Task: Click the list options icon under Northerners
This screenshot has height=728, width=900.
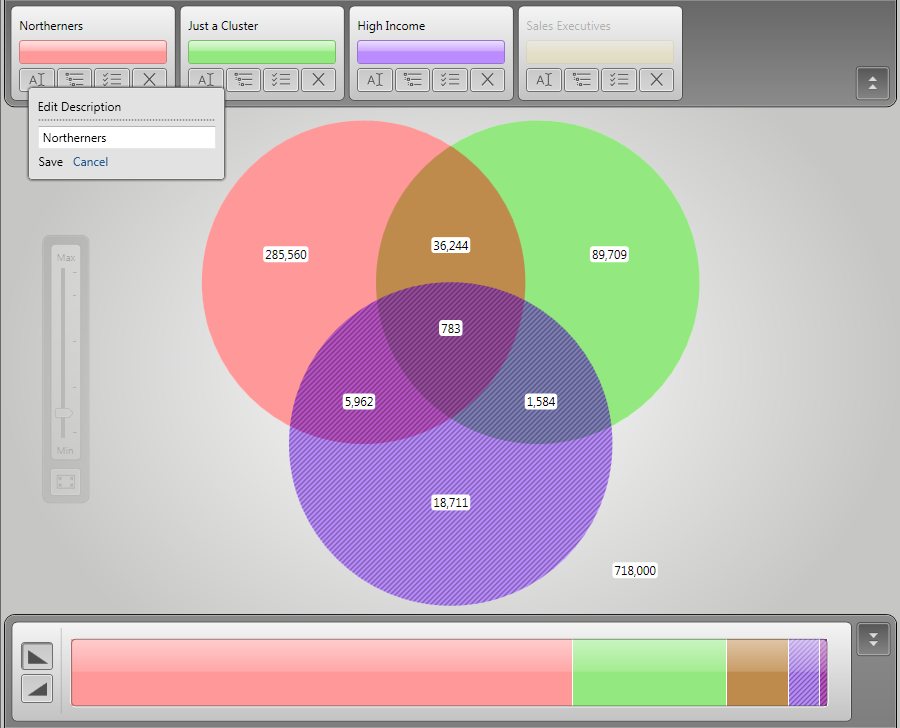Action: pyautogui.click(x=74, y=78)
